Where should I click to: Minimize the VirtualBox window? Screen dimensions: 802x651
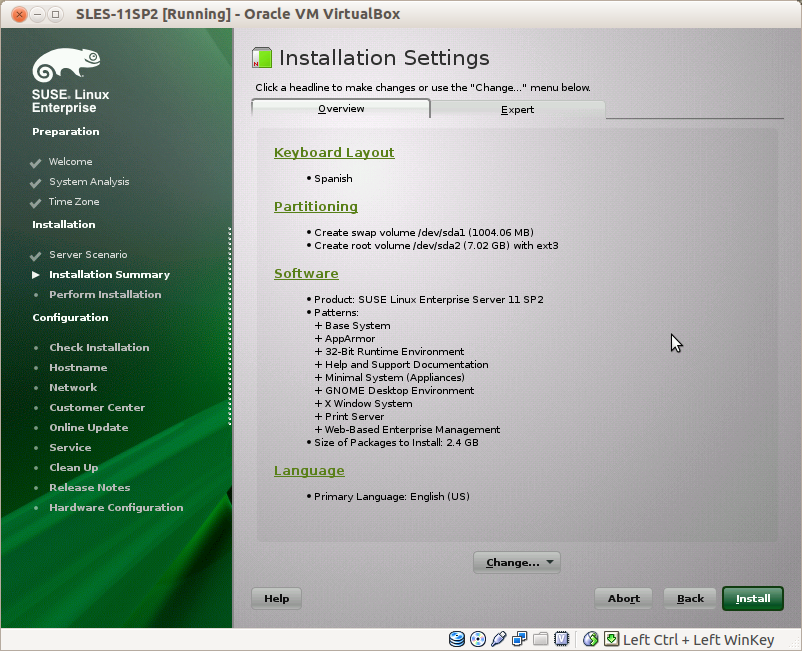click(37, 14)
